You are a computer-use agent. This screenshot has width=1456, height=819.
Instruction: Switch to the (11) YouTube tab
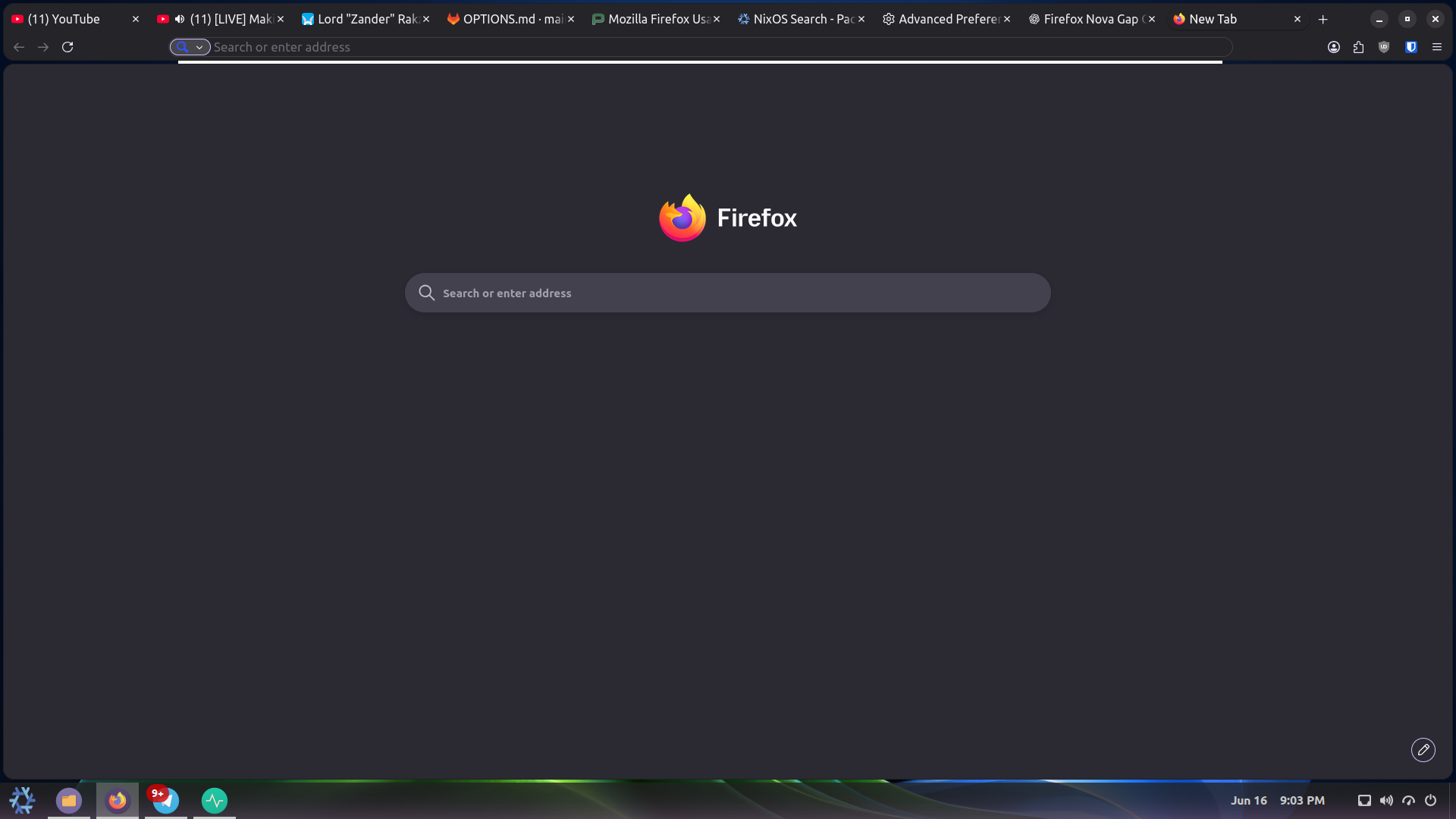[74, 19]
